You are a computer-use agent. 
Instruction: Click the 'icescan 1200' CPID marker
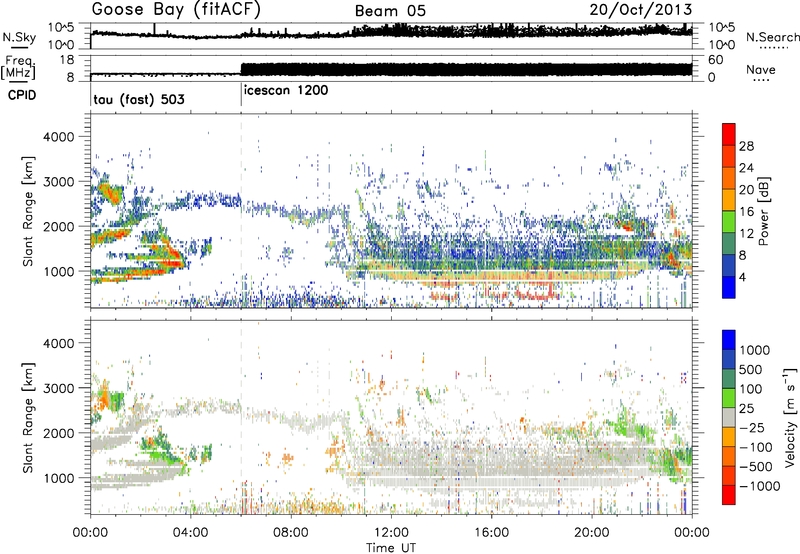click(x=286, y=91)
